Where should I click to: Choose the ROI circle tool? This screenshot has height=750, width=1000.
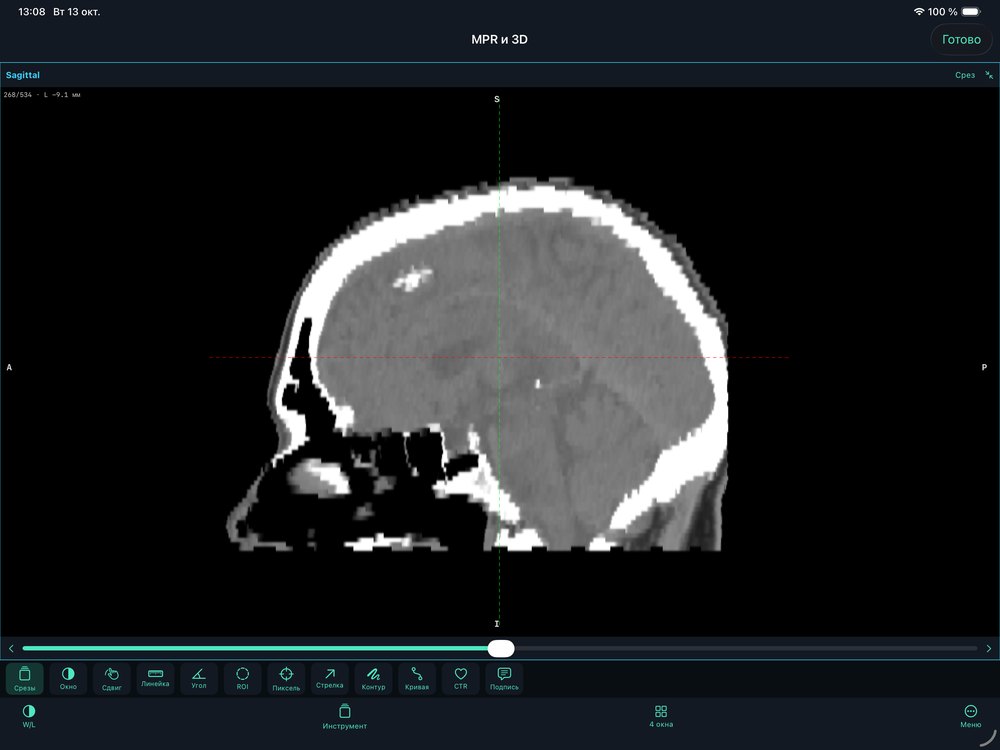tap(242, 679)
